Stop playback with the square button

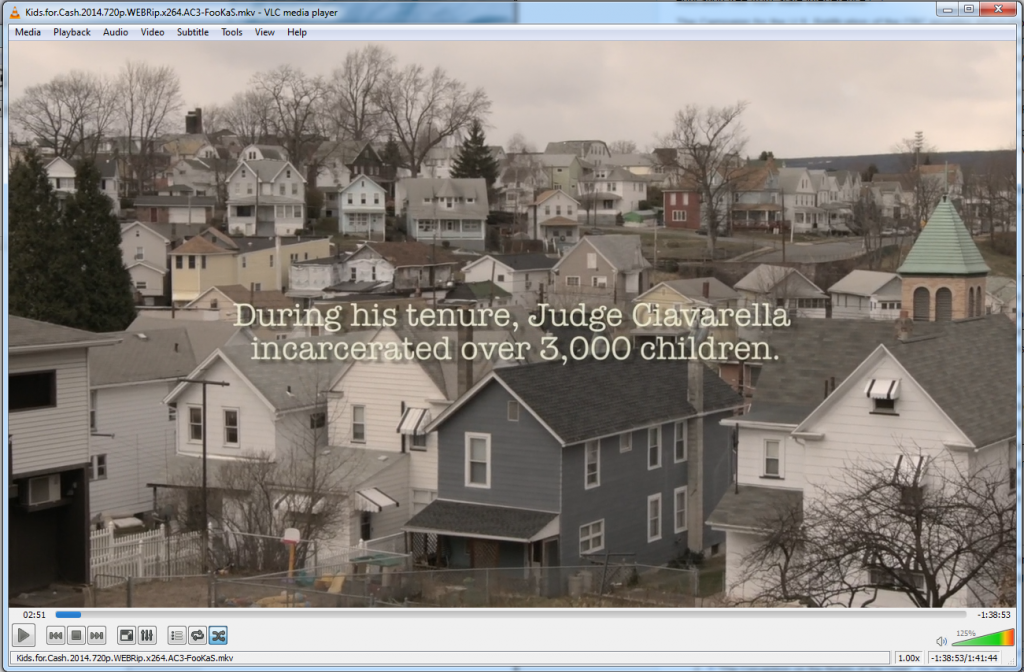pyautogui.click(x=76, y=635)
